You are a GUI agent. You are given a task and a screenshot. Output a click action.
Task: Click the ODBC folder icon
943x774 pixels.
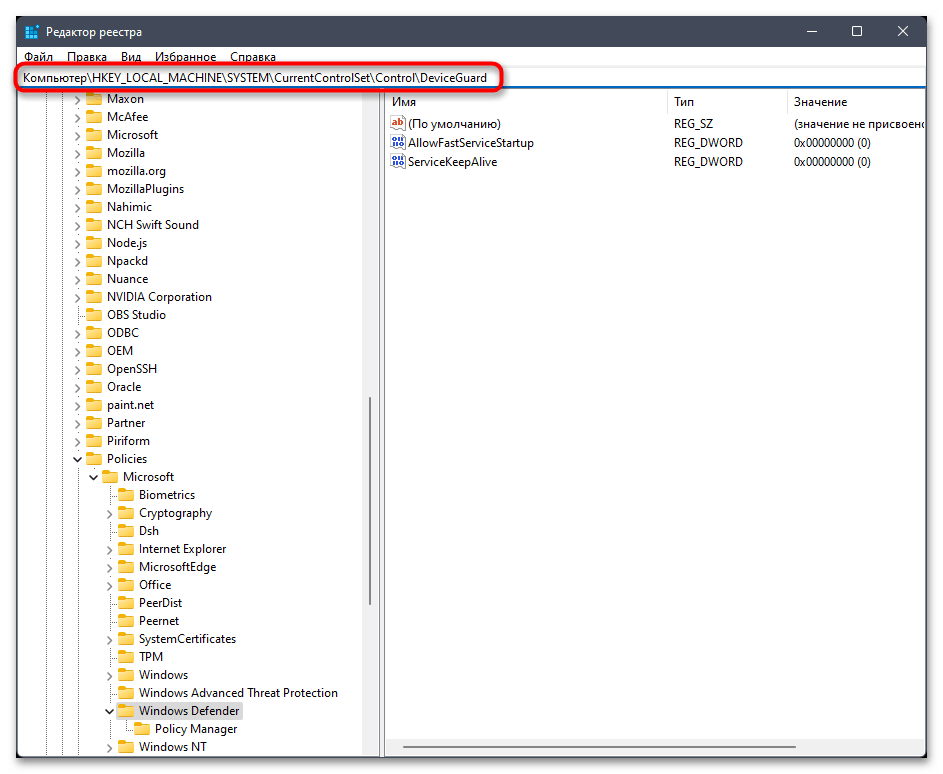(94, 333)
